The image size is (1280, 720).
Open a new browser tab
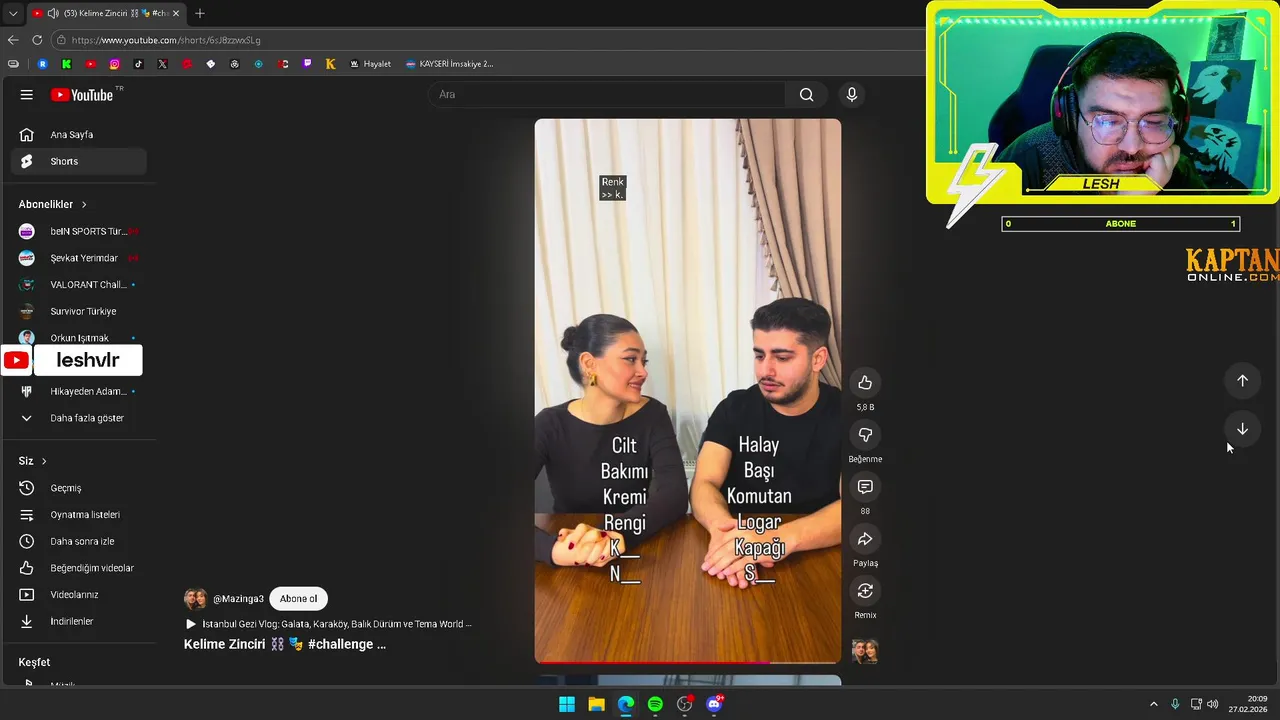coord(200,13)
